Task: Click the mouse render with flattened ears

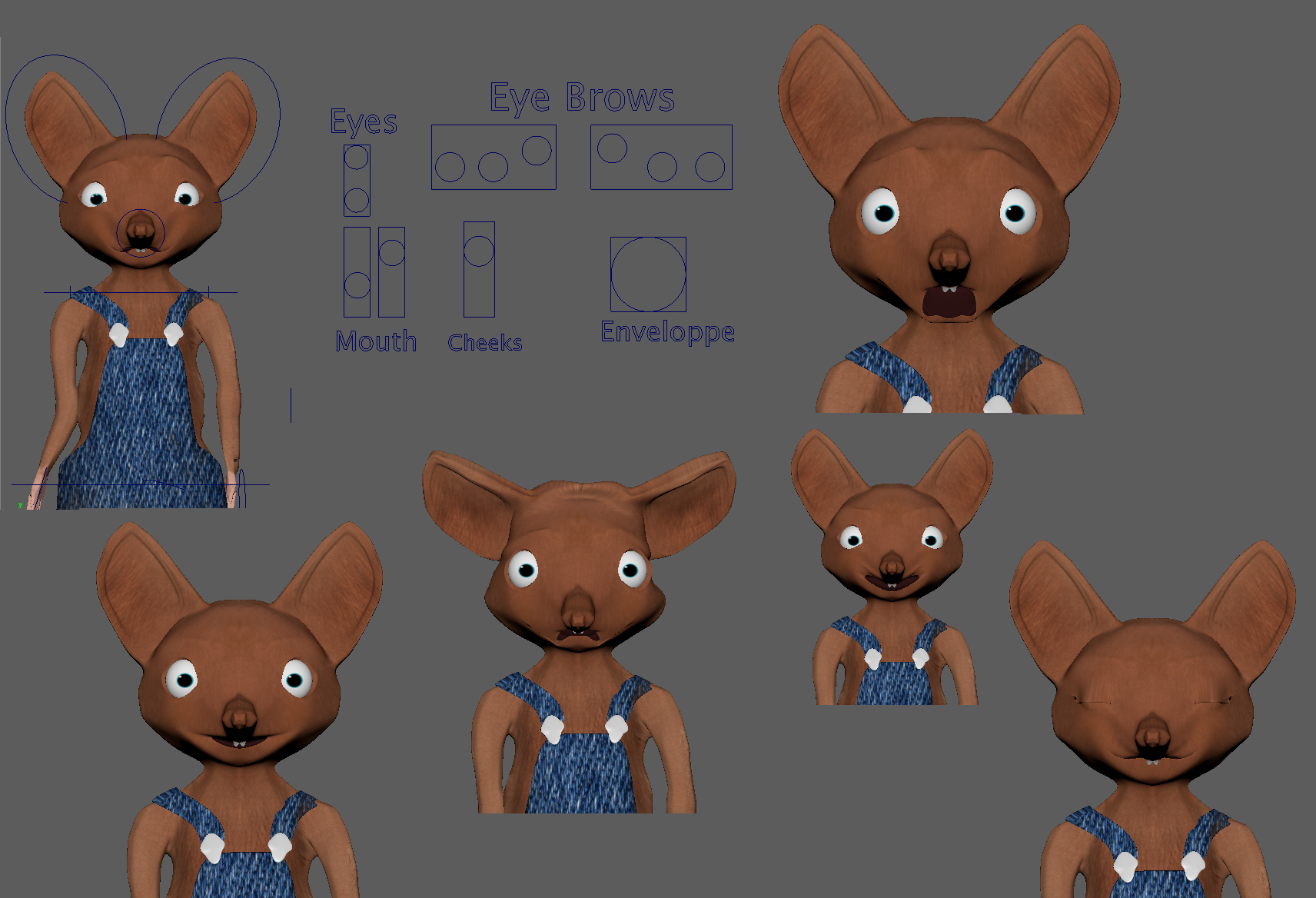Action: pos(580,630)
